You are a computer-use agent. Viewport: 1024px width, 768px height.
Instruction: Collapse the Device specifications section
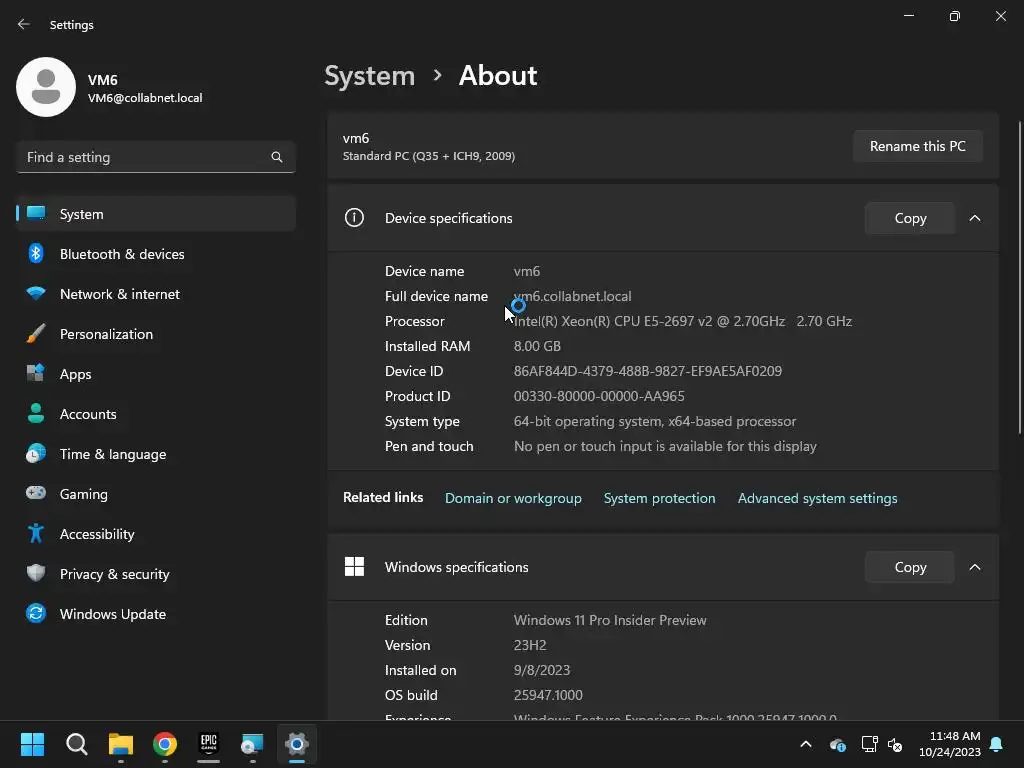pyautogui.click(x=974, y=218)
